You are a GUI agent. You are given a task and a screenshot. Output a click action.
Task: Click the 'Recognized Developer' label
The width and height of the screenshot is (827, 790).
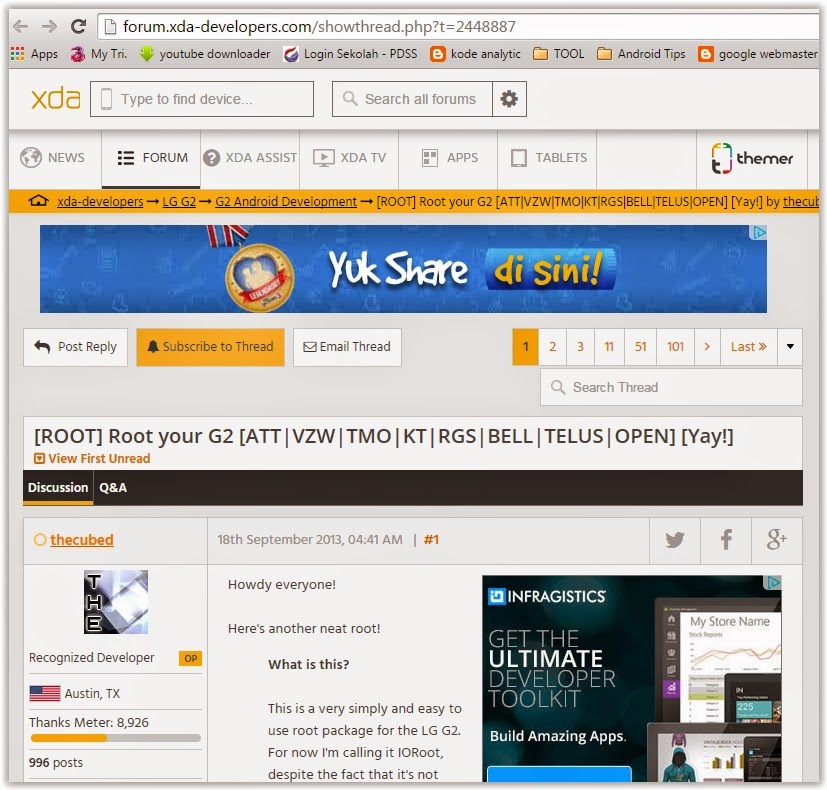point(92,658)
